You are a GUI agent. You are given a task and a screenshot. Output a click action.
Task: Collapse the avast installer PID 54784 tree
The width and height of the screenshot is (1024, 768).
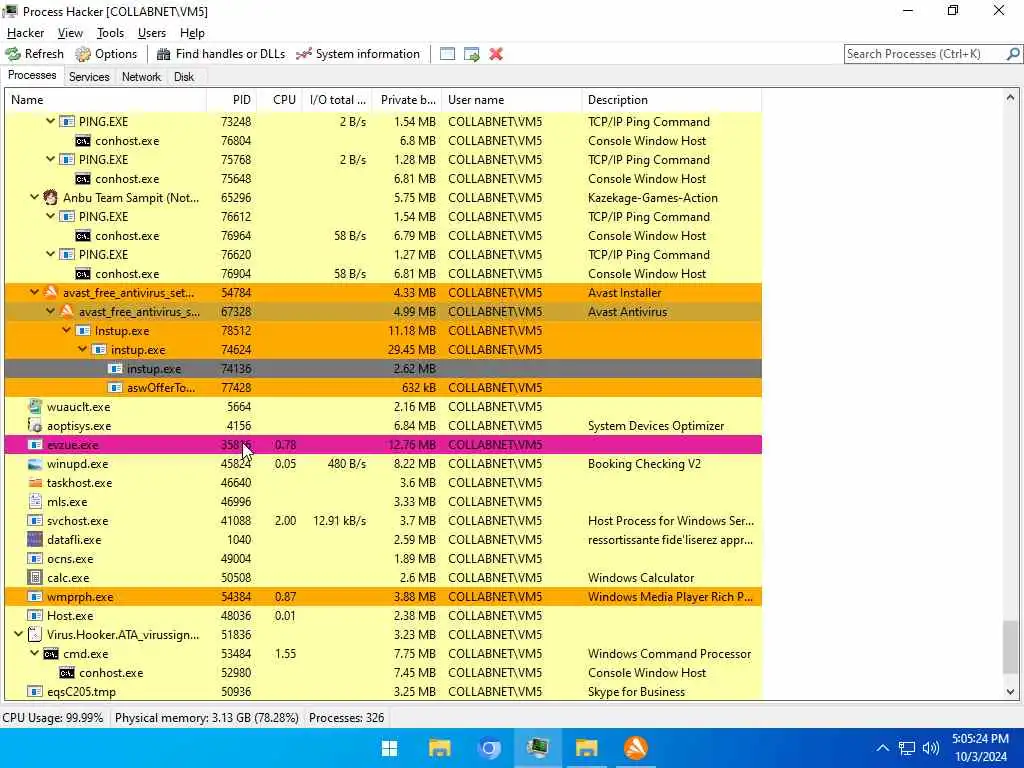point(35,292)
